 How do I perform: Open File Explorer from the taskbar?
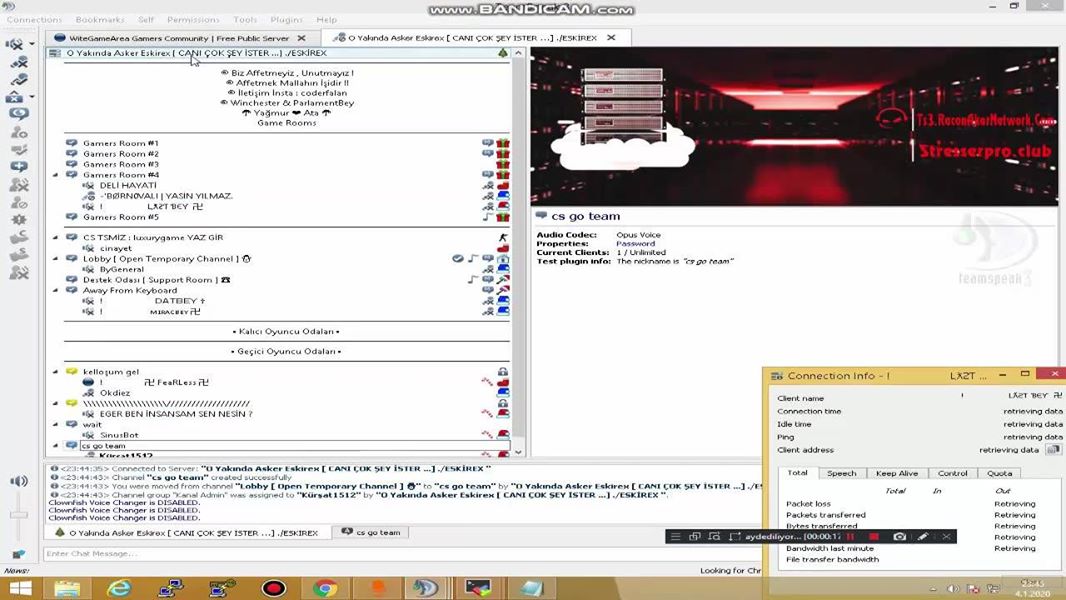coord(67,588)
